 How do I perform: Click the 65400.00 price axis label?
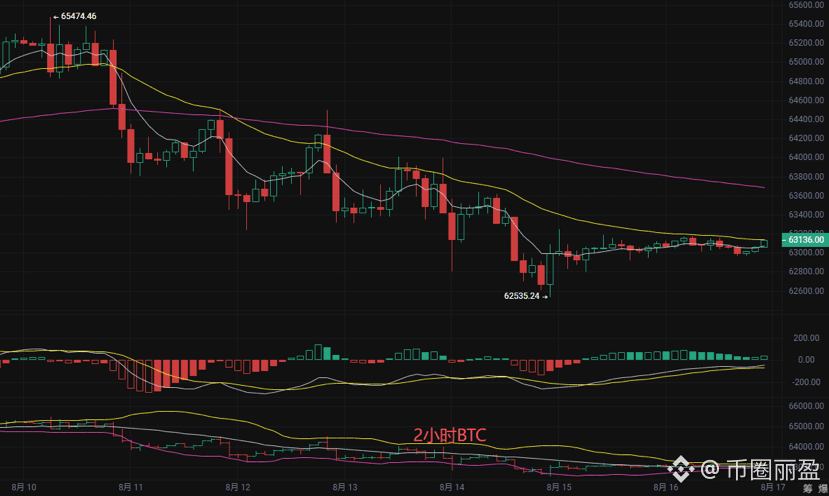click(x=806, y=24)
